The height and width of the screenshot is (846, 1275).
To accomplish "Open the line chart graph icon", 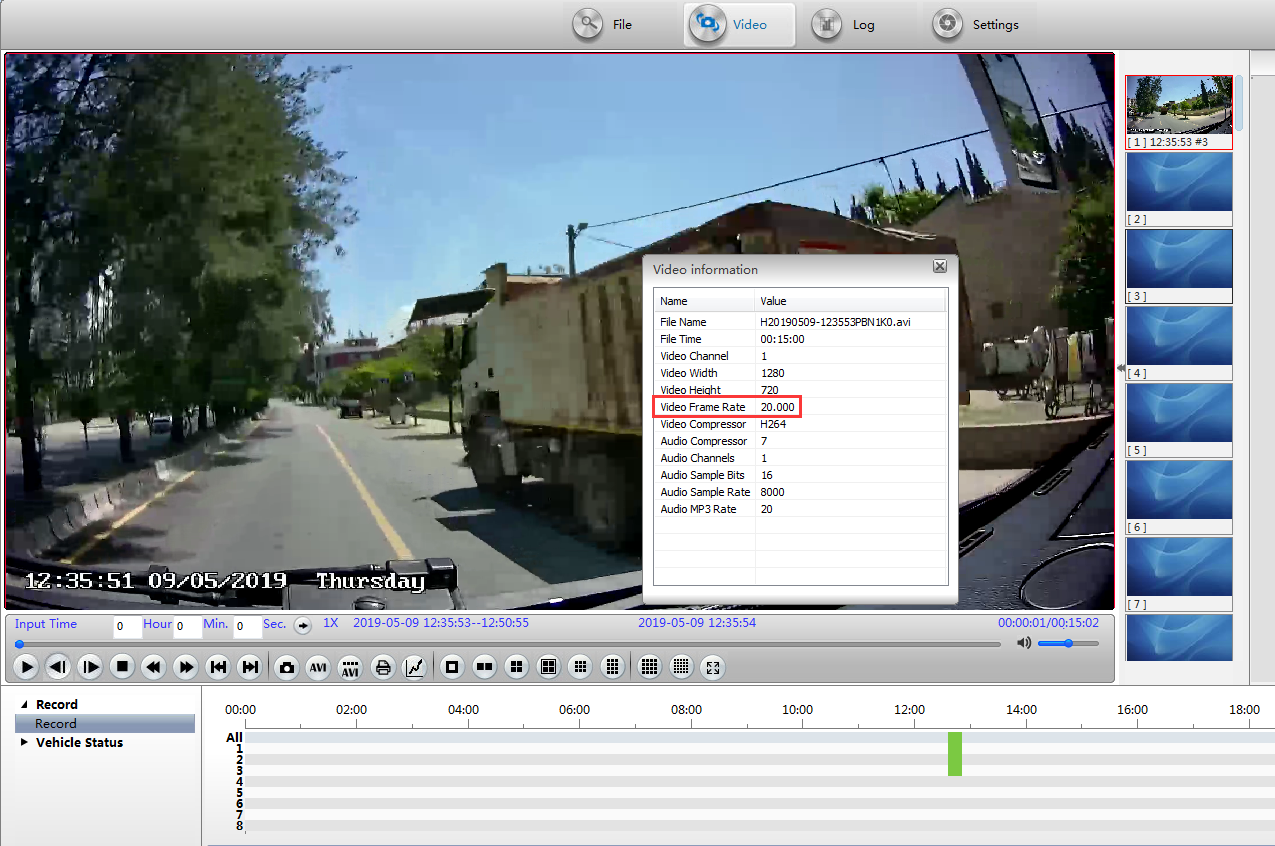I will click(414, 667).
